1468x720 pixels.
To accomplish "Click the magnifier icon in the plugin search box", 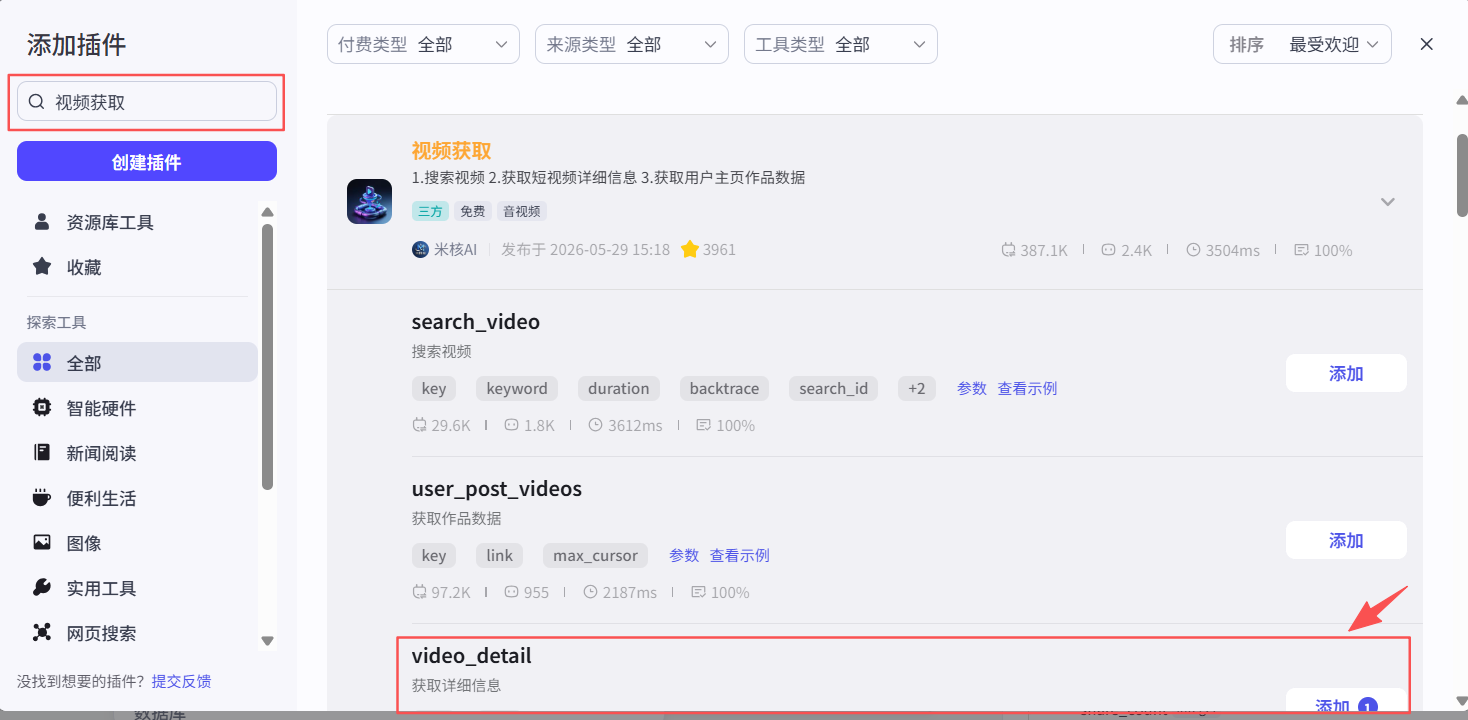I will pos(37,102).
